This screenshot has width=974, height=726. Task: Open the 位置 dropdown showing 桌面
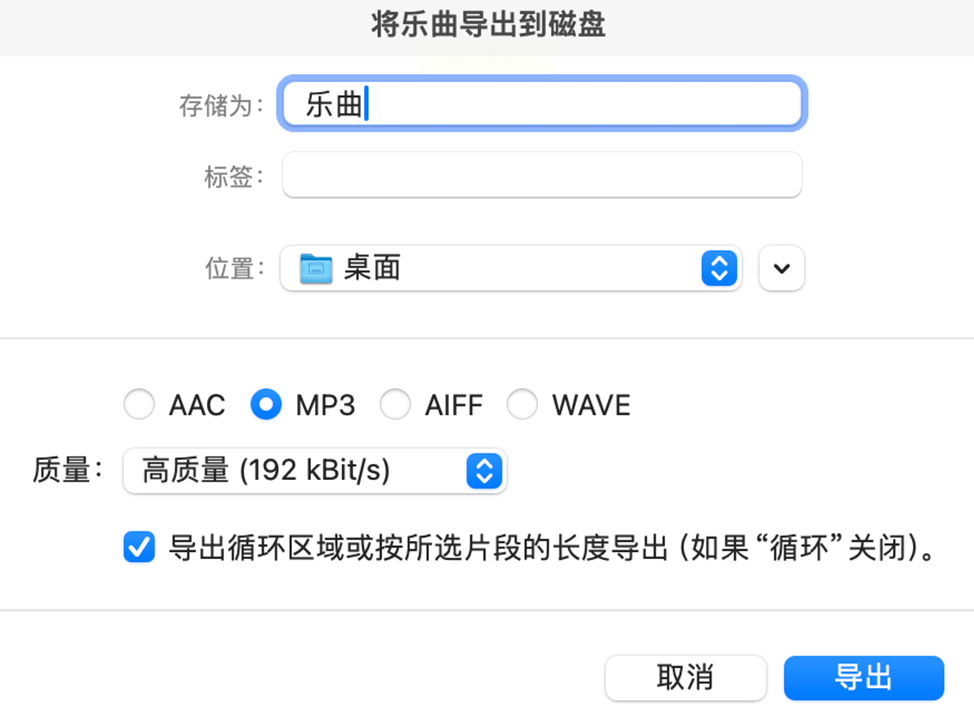coord(500,268)
